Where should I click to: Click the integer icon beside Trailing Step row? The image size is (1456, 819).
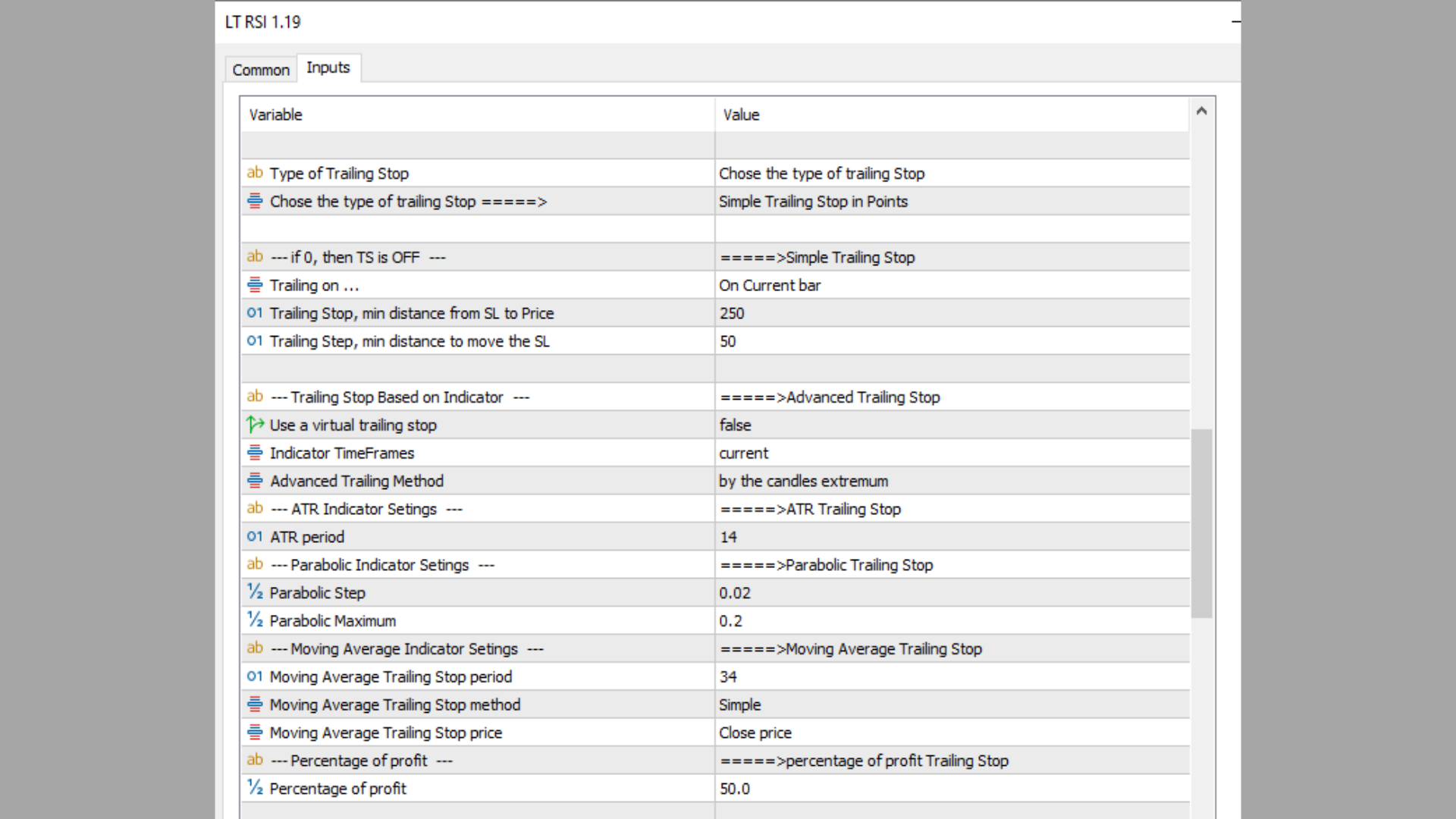(255, 341)
